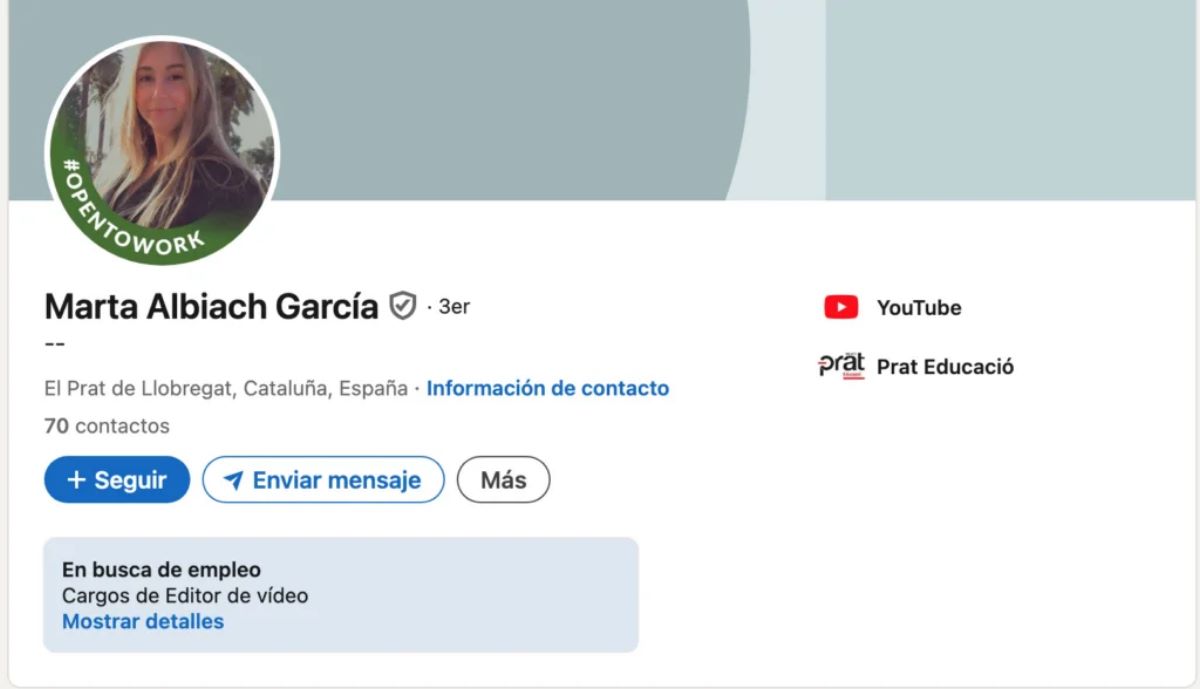Open the Prat Educació link text
The image size is (1200, 689).
pyautogui.click(x=945, y=367)
